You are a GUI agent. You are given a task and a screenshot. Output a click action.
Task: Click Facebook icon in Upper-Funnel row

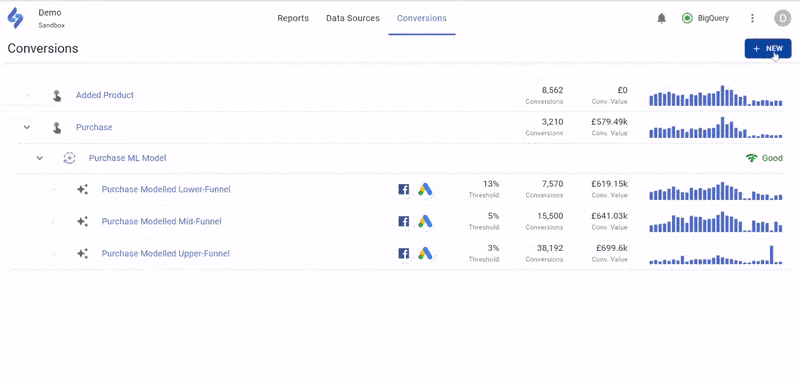point(404,253)
